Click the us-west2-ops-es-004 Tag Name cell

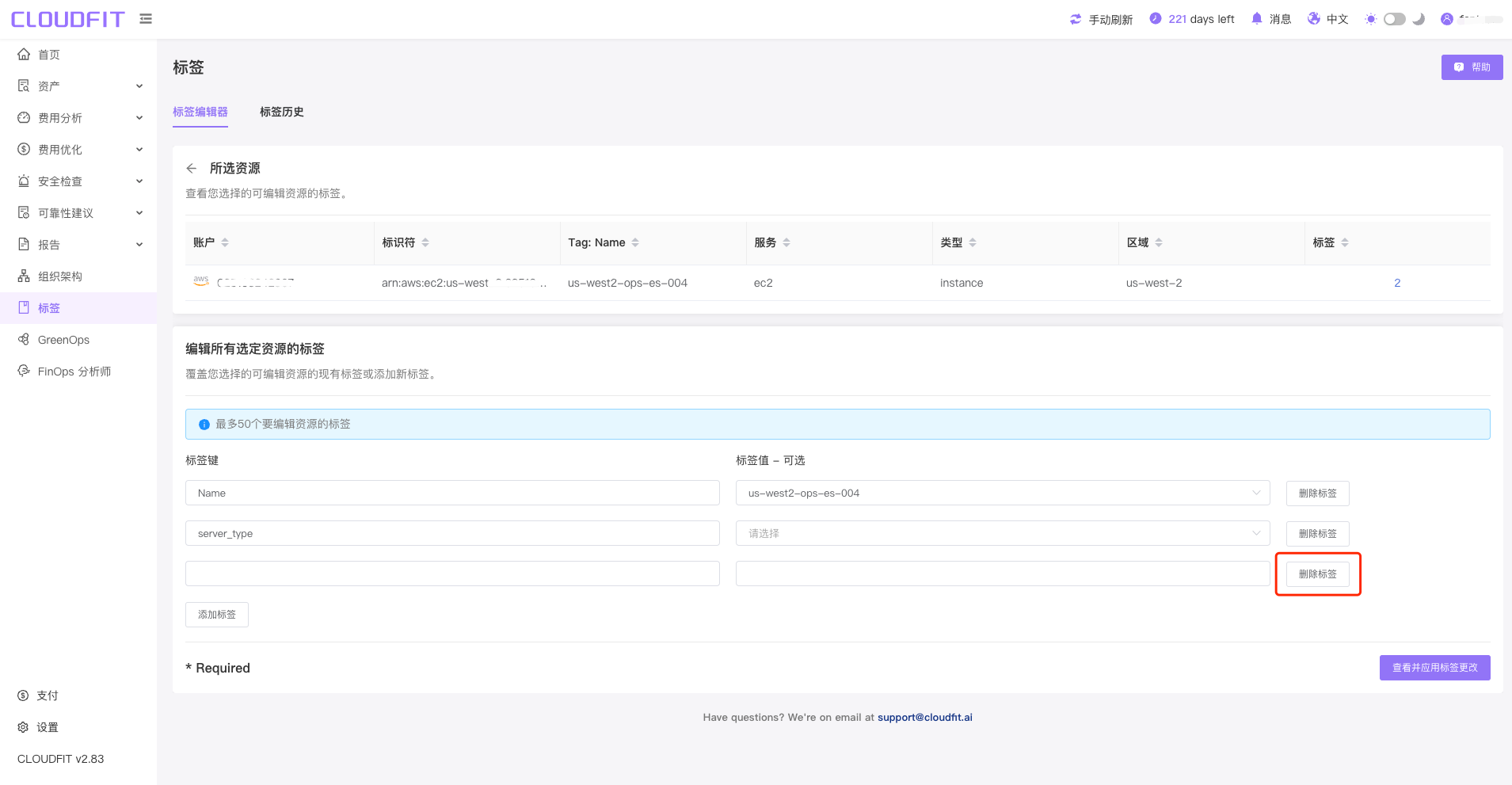[627, 283]
